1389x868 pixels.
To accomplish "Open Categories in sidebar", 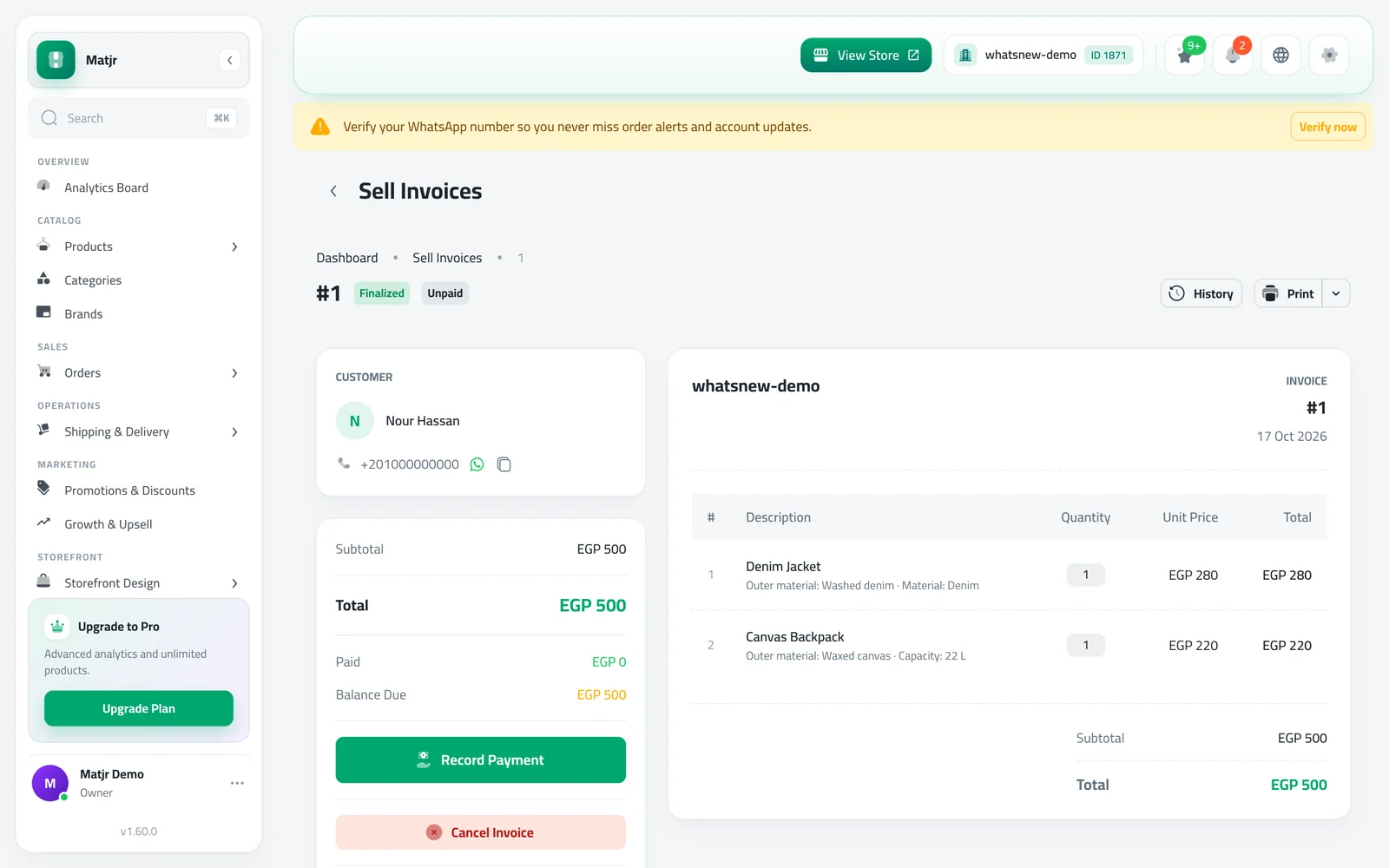I will coord(139,280).
